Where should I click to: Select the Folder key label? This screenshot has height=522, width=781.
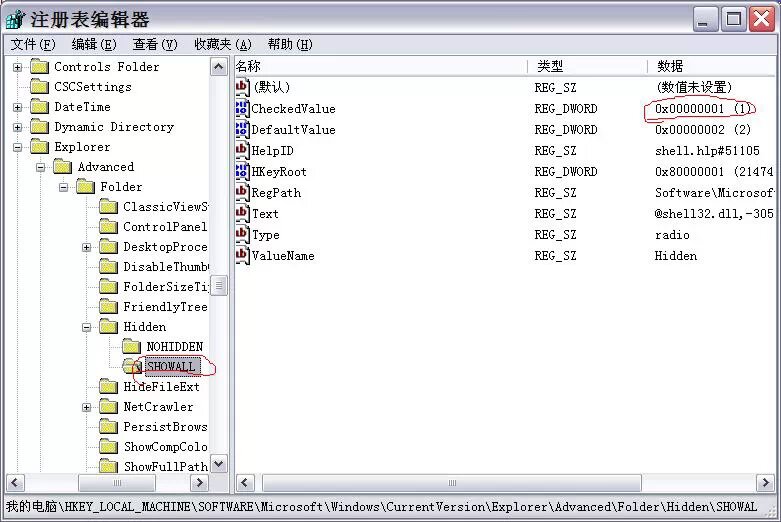pos(121,187)
